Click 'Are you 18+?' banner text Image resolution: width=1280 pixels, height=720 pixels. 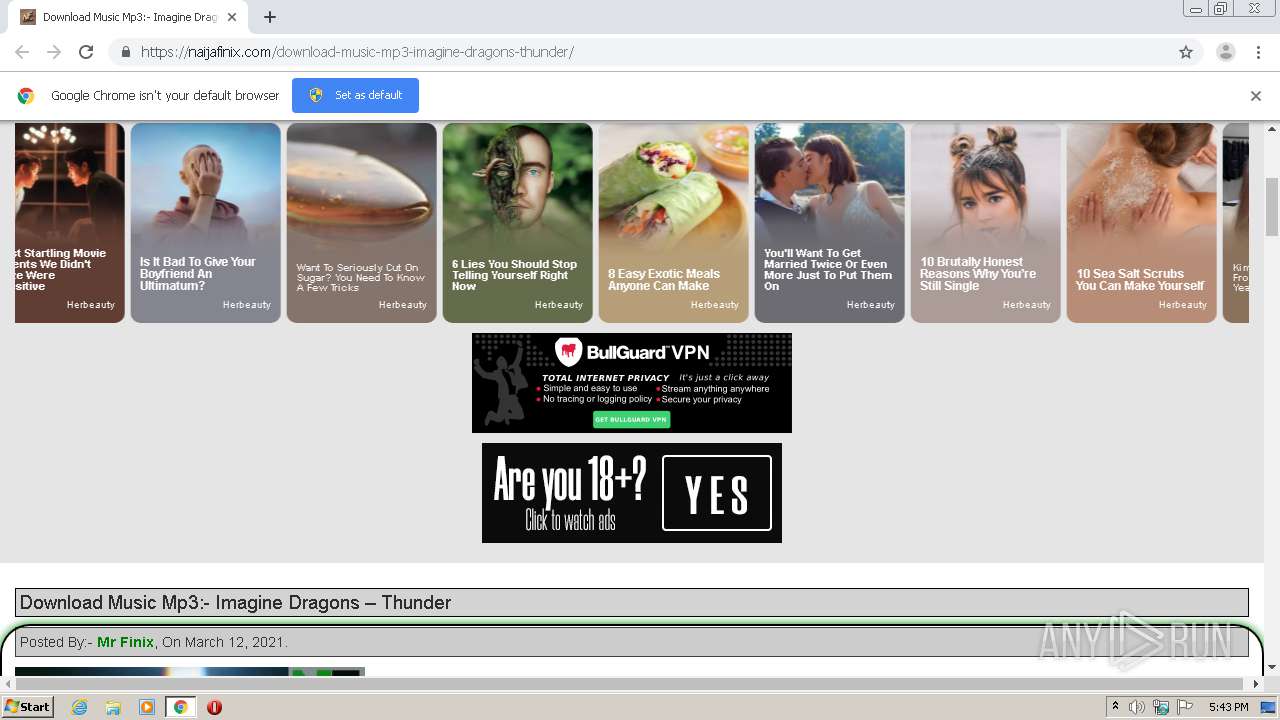point(569,481)
